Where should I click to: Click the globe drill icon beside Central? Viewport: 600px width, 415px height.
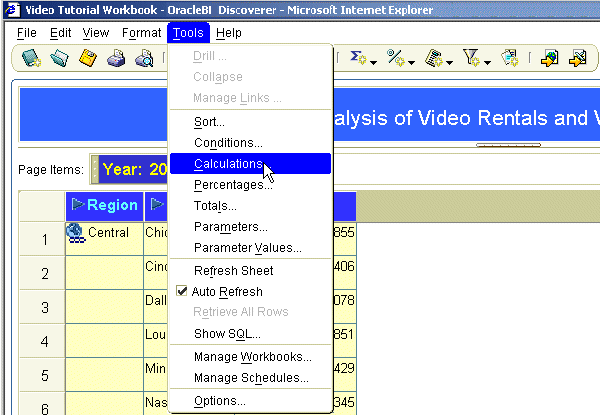[75, 233]
